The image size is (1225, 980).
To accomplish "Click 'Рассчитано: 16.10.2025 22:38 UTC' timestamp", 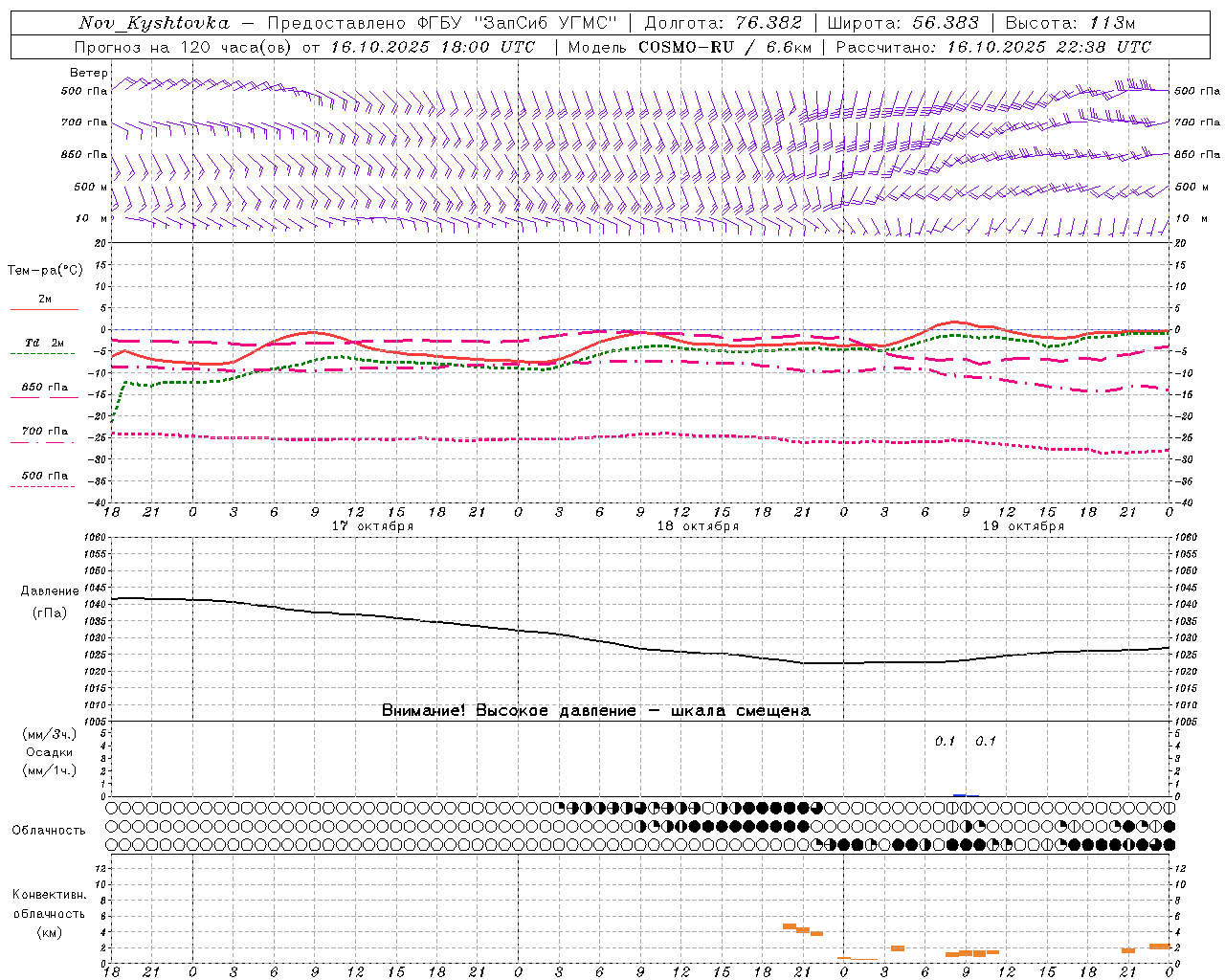I will click(993, 47).
